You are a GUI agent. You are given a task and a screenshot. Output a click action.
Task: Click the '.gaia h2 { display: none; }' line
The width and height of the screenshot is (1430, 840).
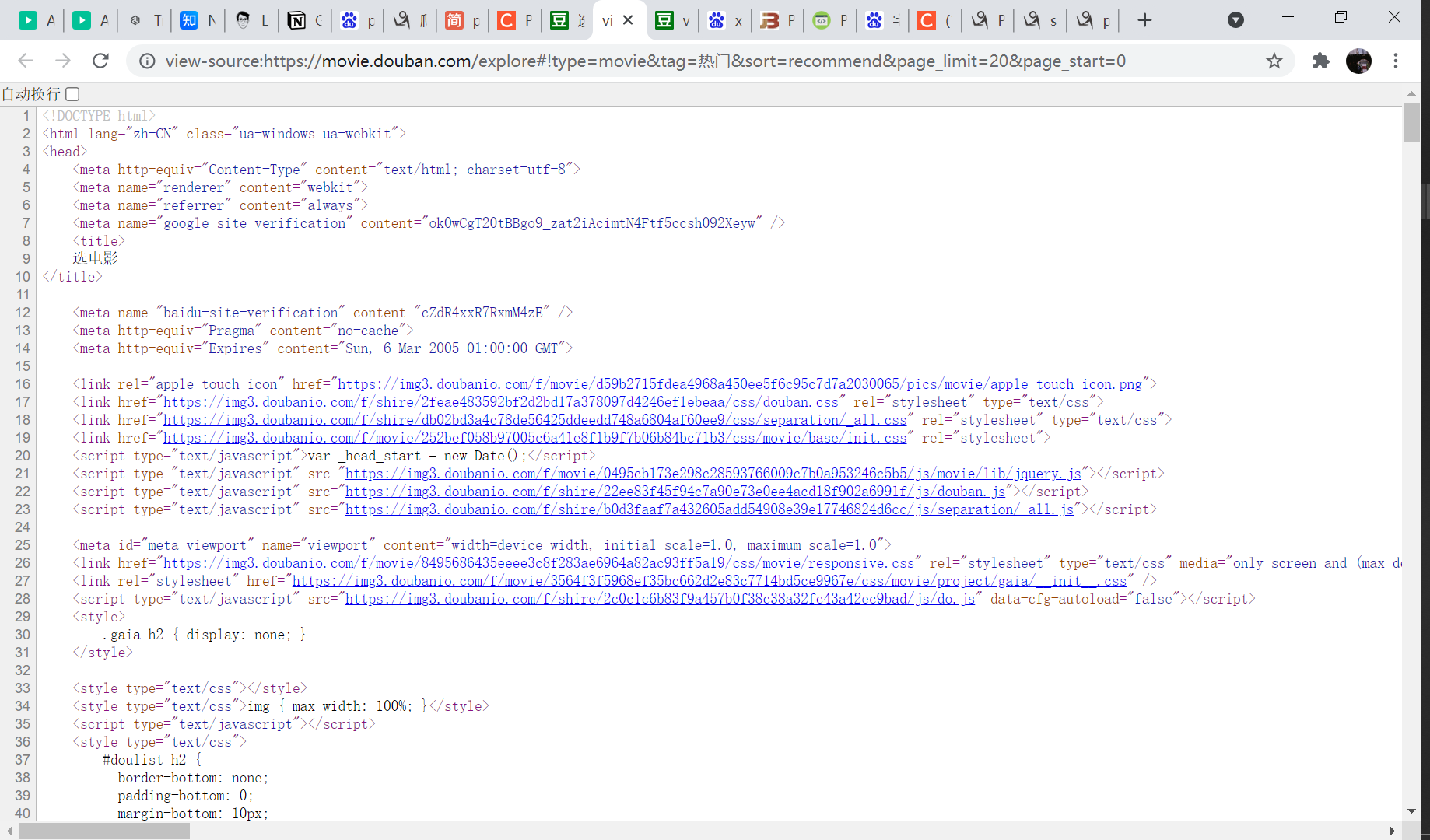[205, 635]
